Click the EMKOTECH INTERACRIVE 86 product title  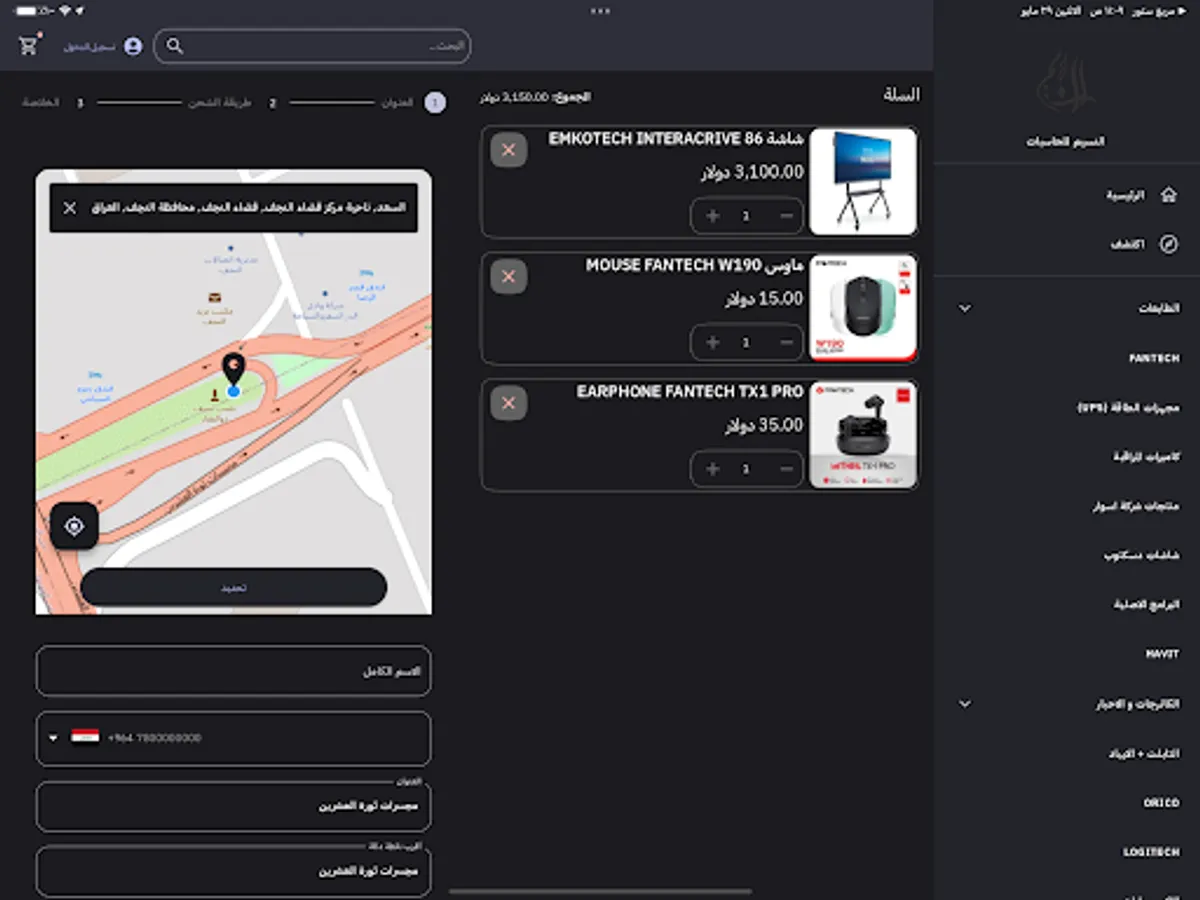point(676,139)
